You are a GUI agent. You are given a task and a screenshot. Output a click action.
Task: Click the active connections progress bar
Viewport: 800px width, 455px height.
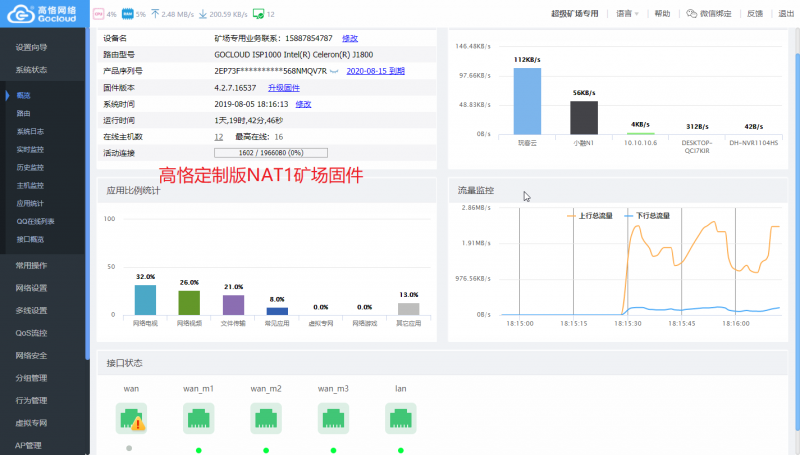271,153
